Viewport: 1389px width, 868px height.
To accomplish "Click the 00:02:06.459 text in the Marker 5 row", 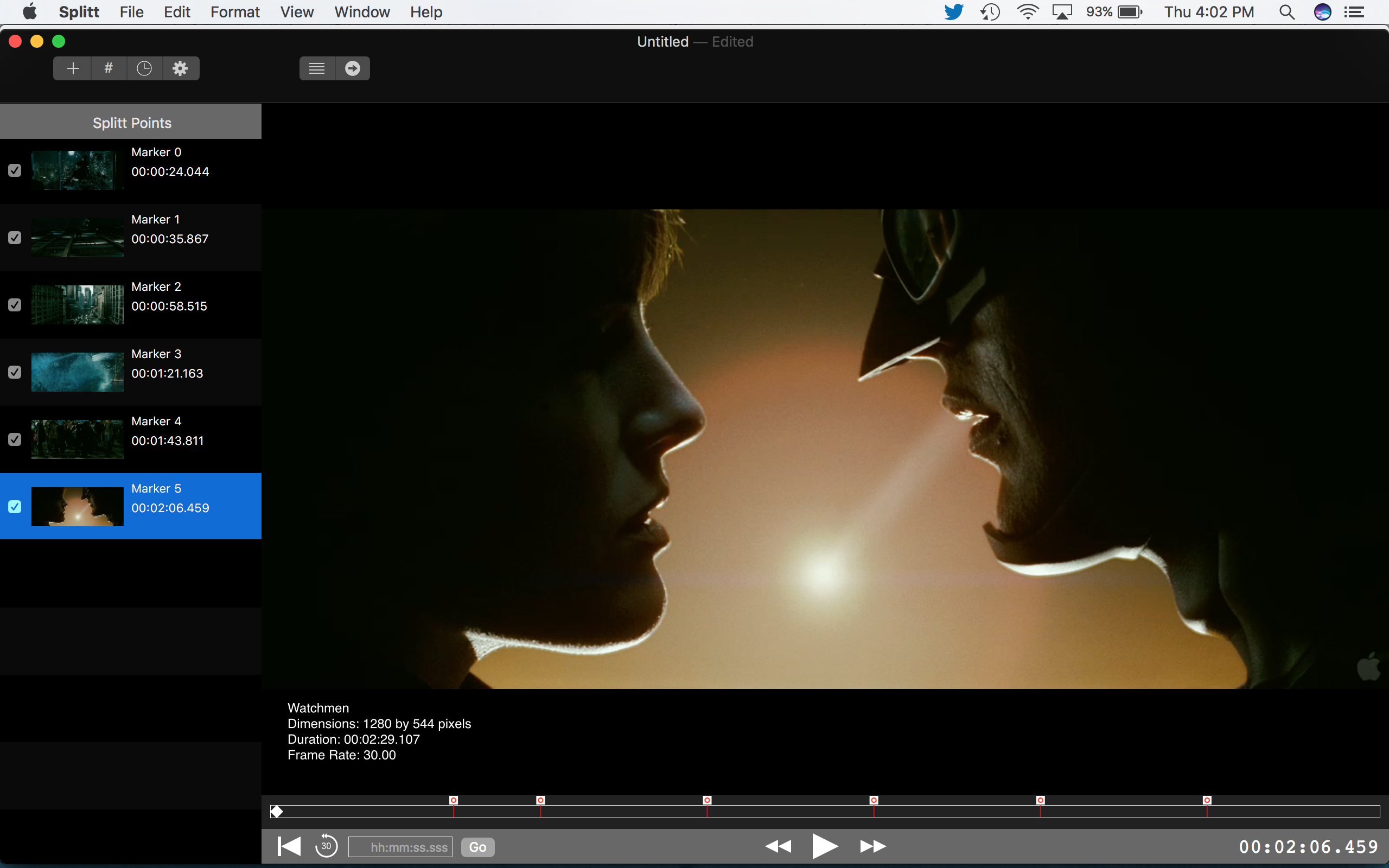I will pyautogui.click(x=170, y=508).
